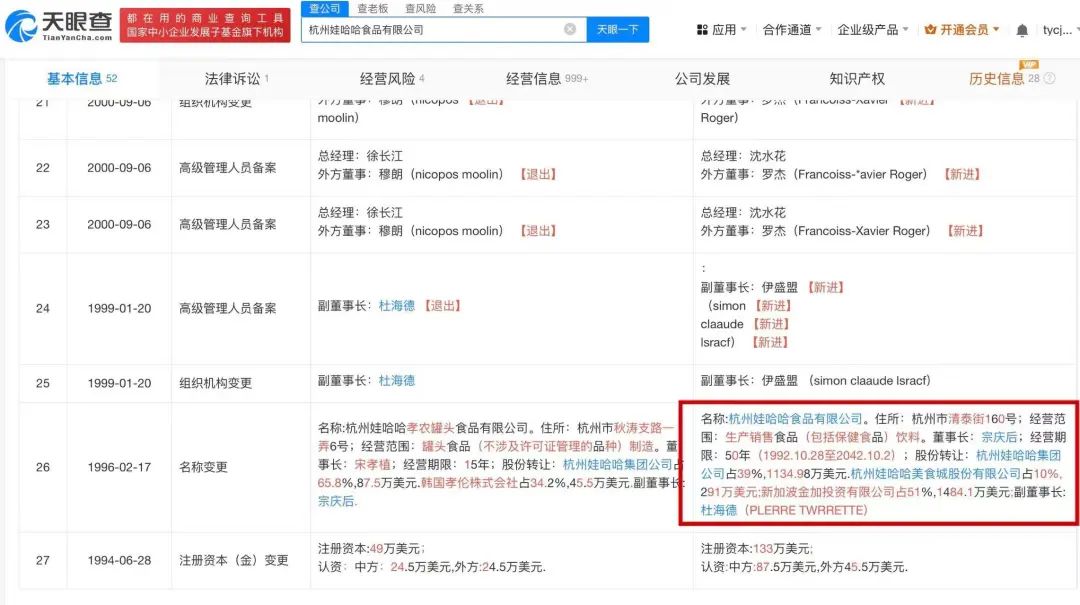Switch to the 法律诉讼 tab
This screenshot has height=605, width=1080.
pyautogui.click(x=236, y=79)
